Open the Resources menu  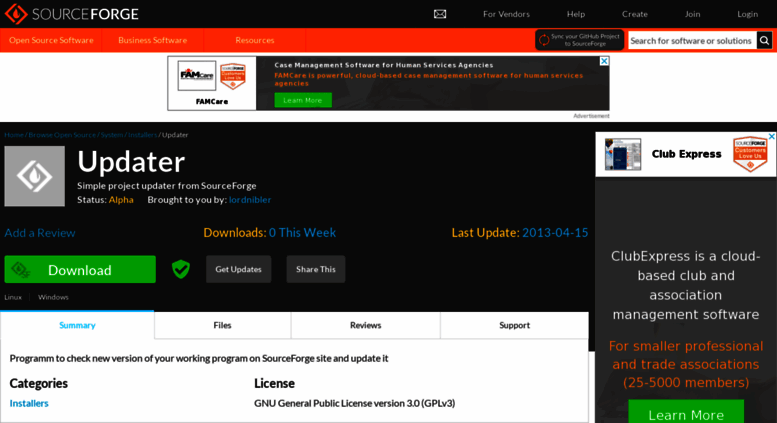tap(255, 40)
